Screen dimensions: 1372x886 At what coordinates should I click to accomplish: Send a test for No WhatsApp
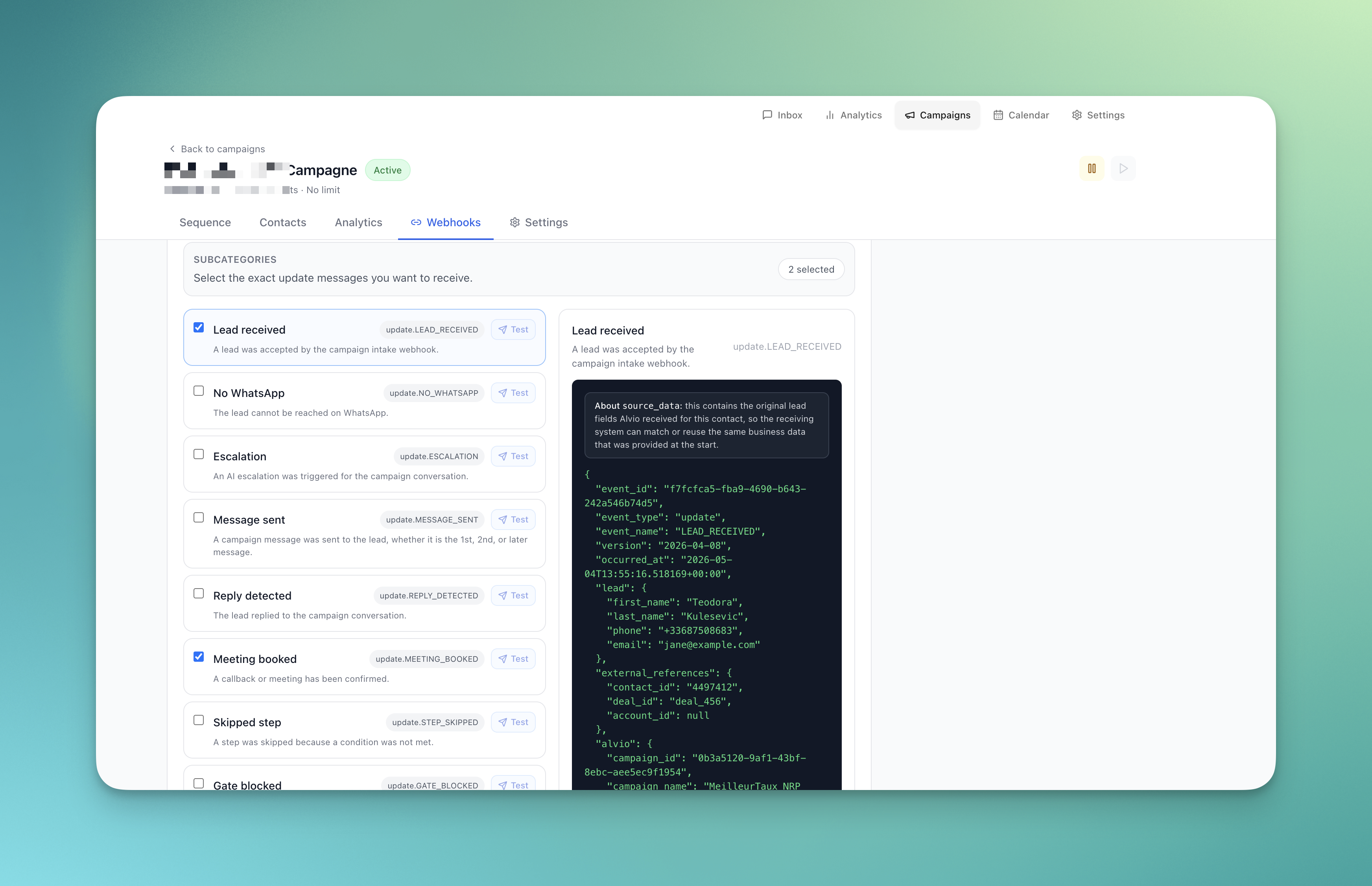tap(513, 393)
